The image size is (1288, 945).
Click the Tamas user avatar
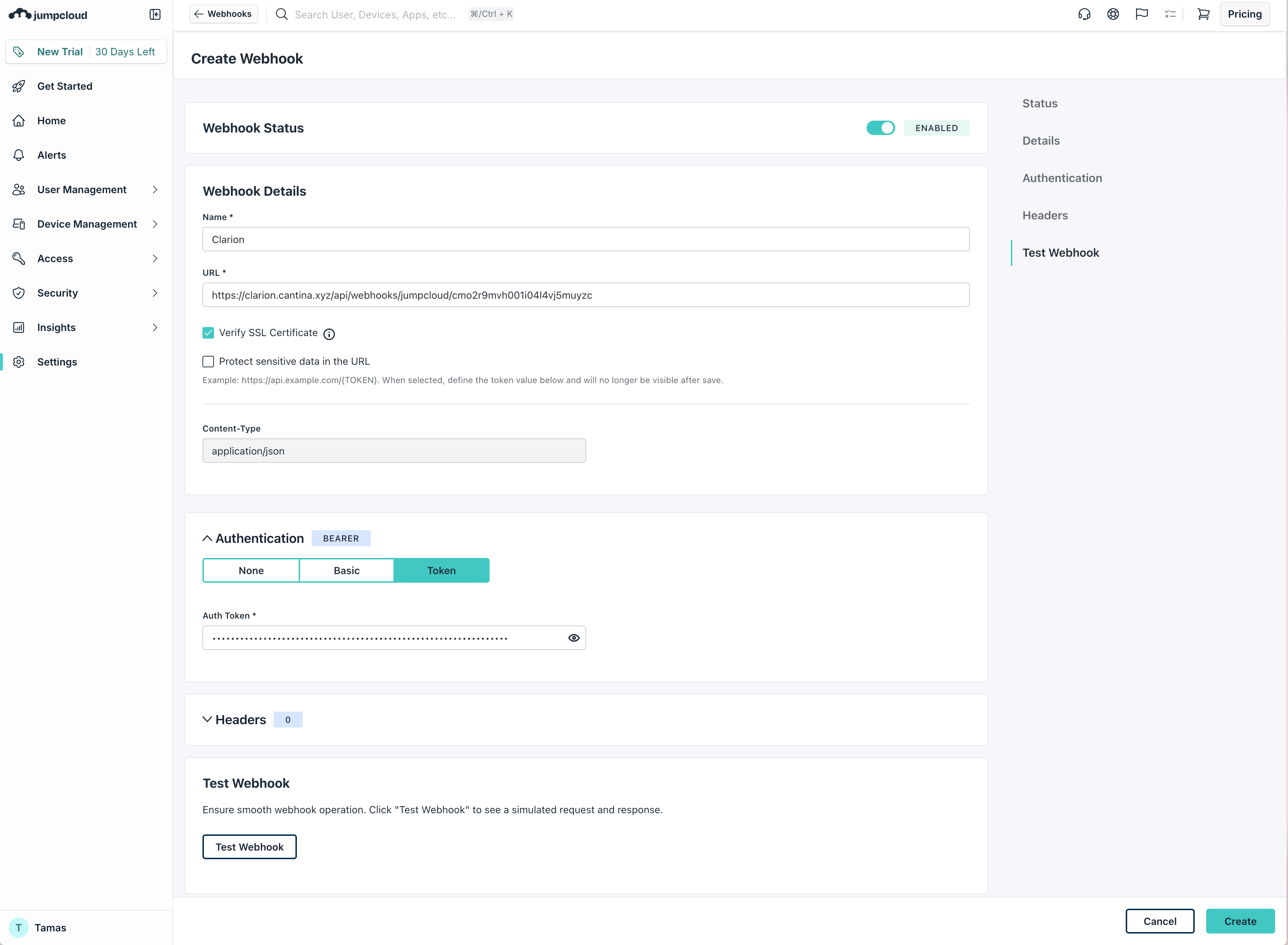(18, 928)
